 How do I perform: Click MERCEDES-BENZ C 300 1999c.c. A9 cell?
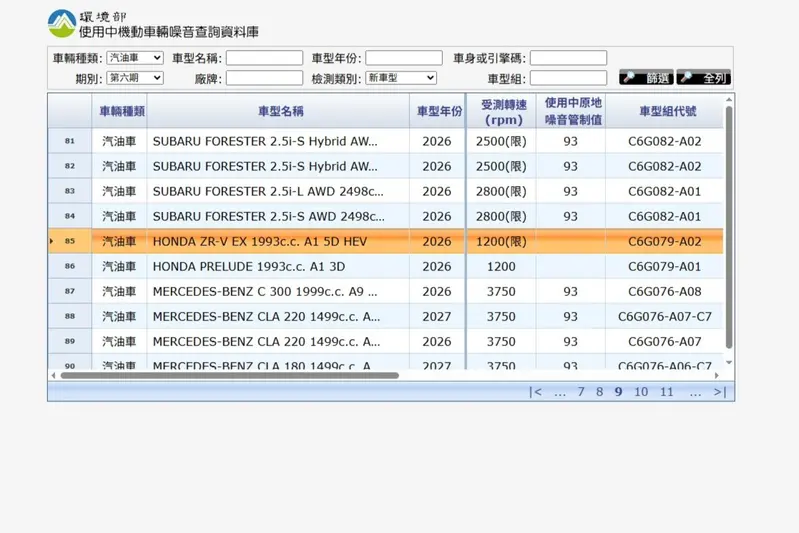[278, 291]
